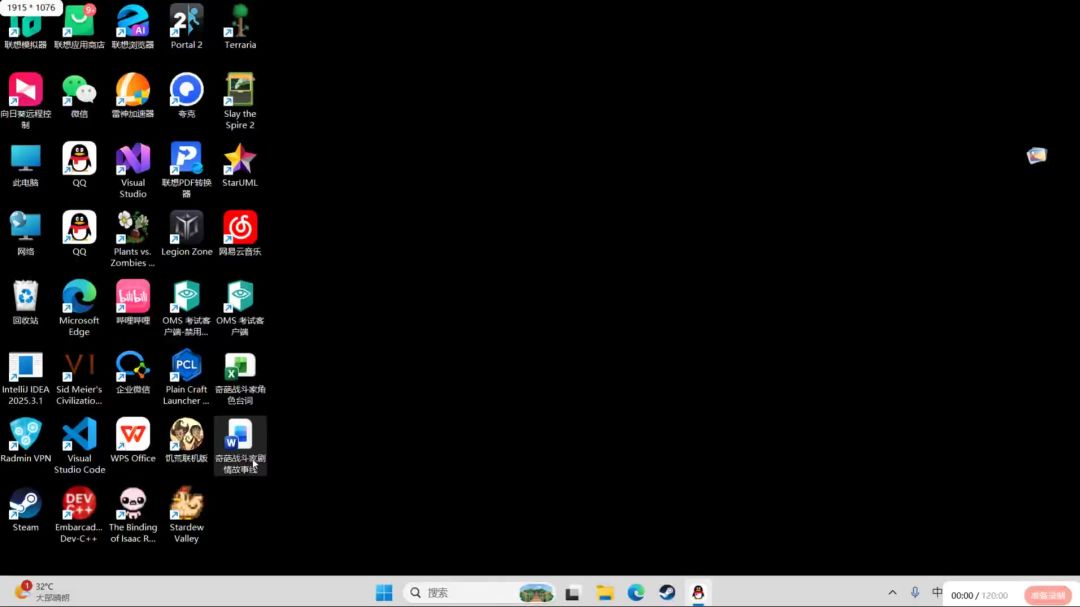The height and width of the screenshot is (607, 1080).
Task: Open the 32°C weather widget
Action: [x=43, y=592]
